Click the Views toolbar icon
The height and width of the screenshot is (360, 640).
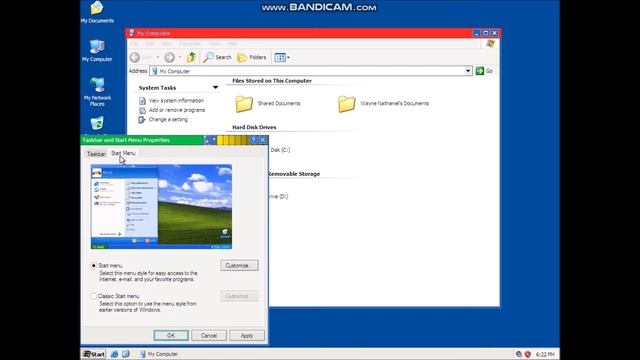point(280,58)
